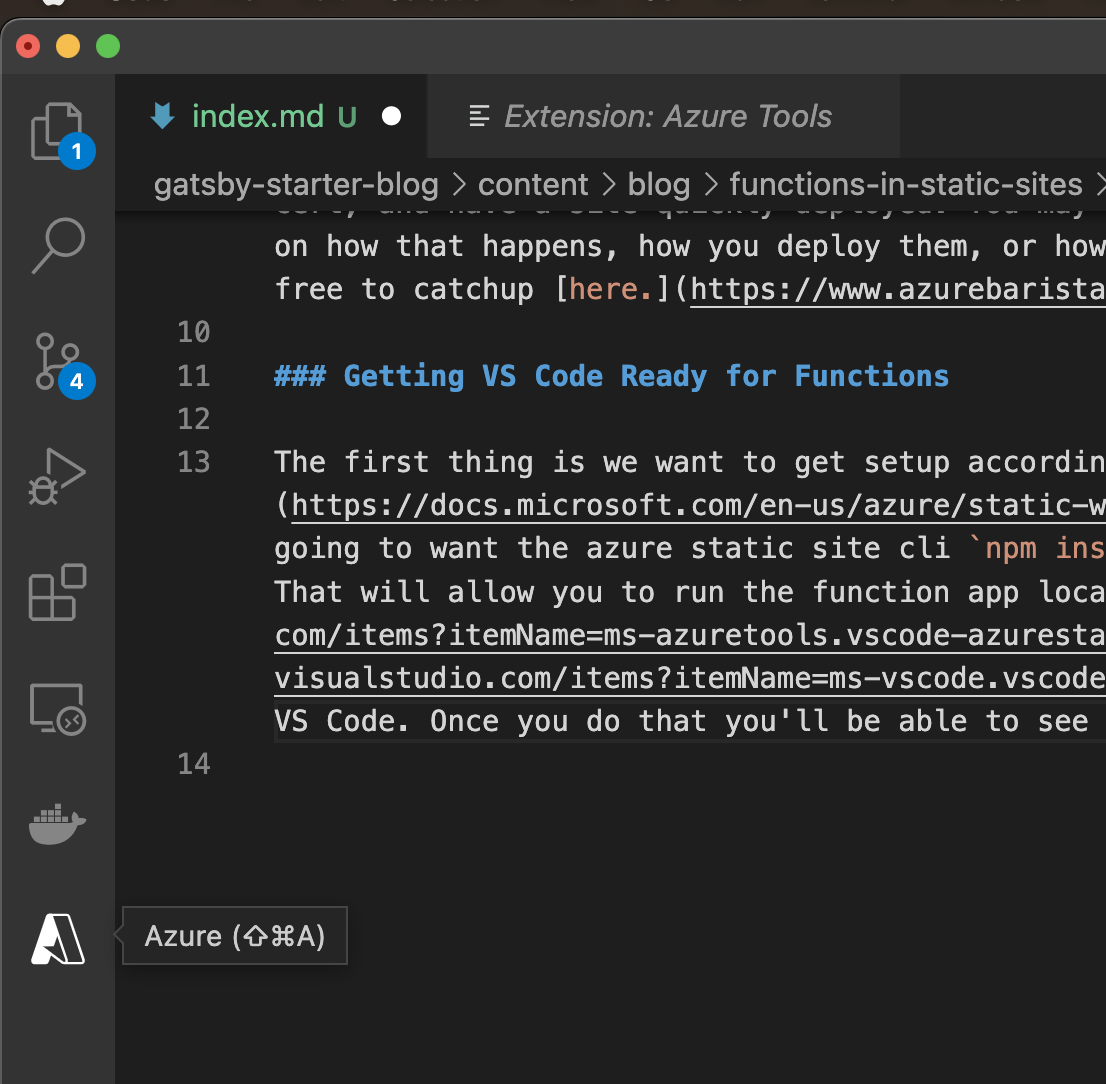The image size is (1106, 1084).
Task: Click line number 13 in gutter
Action: (x=194, y=462)
